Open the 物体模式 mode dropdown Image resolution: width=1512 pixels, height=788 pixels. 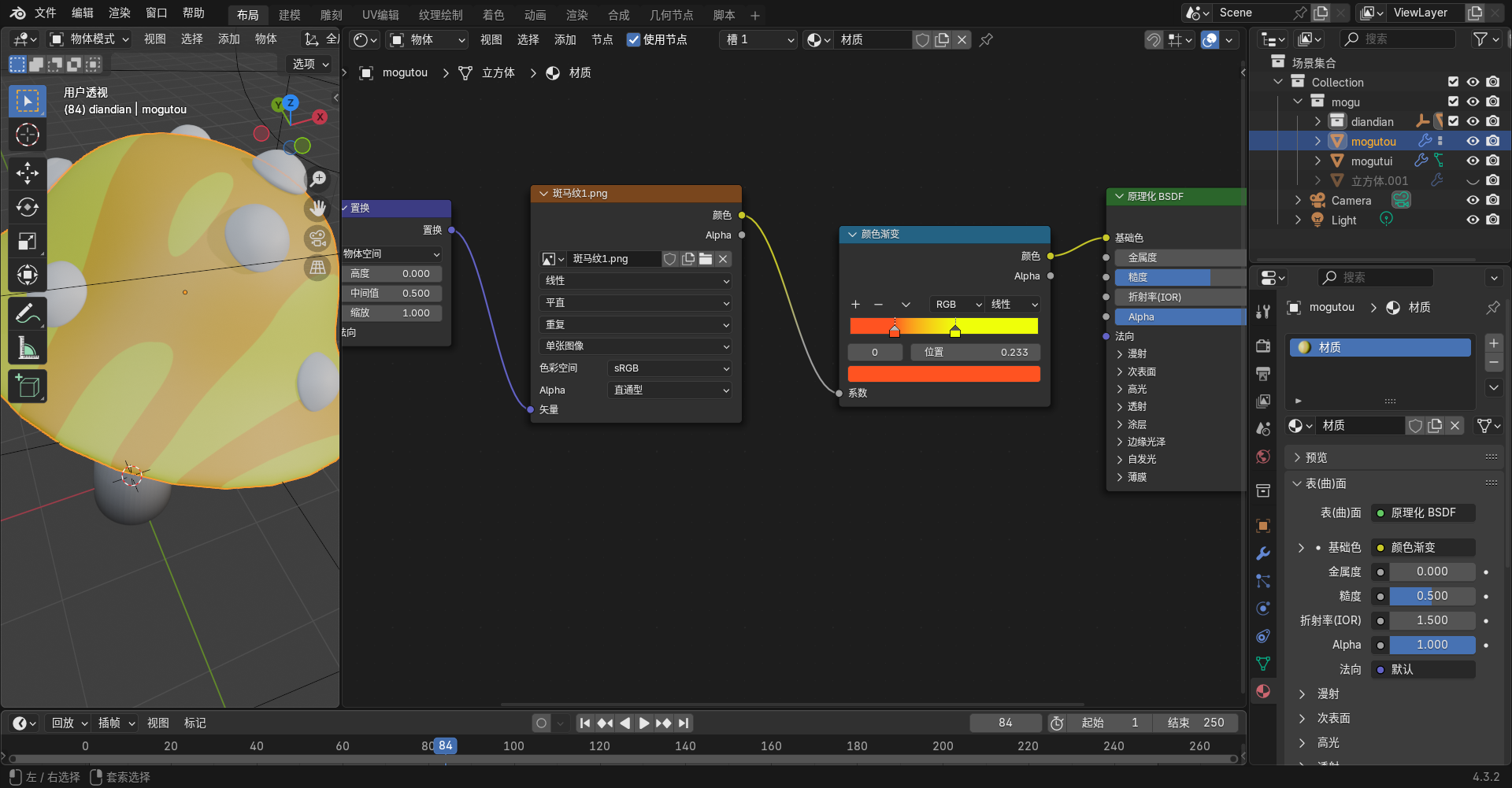pos(89,39)
